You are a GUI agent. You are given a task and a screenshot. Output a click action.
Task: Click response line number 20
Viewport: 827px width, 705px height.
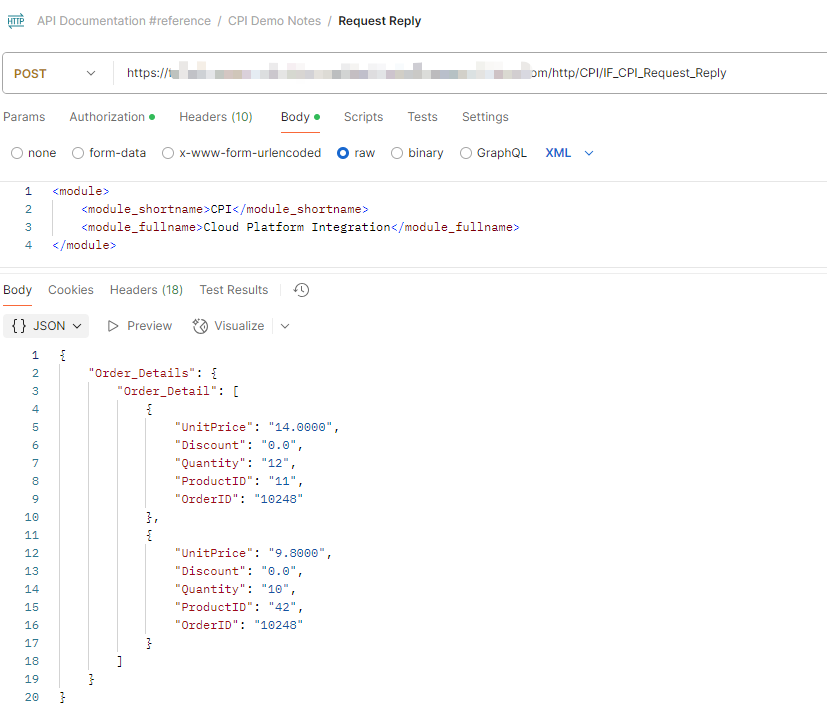(x=32, y=697)
